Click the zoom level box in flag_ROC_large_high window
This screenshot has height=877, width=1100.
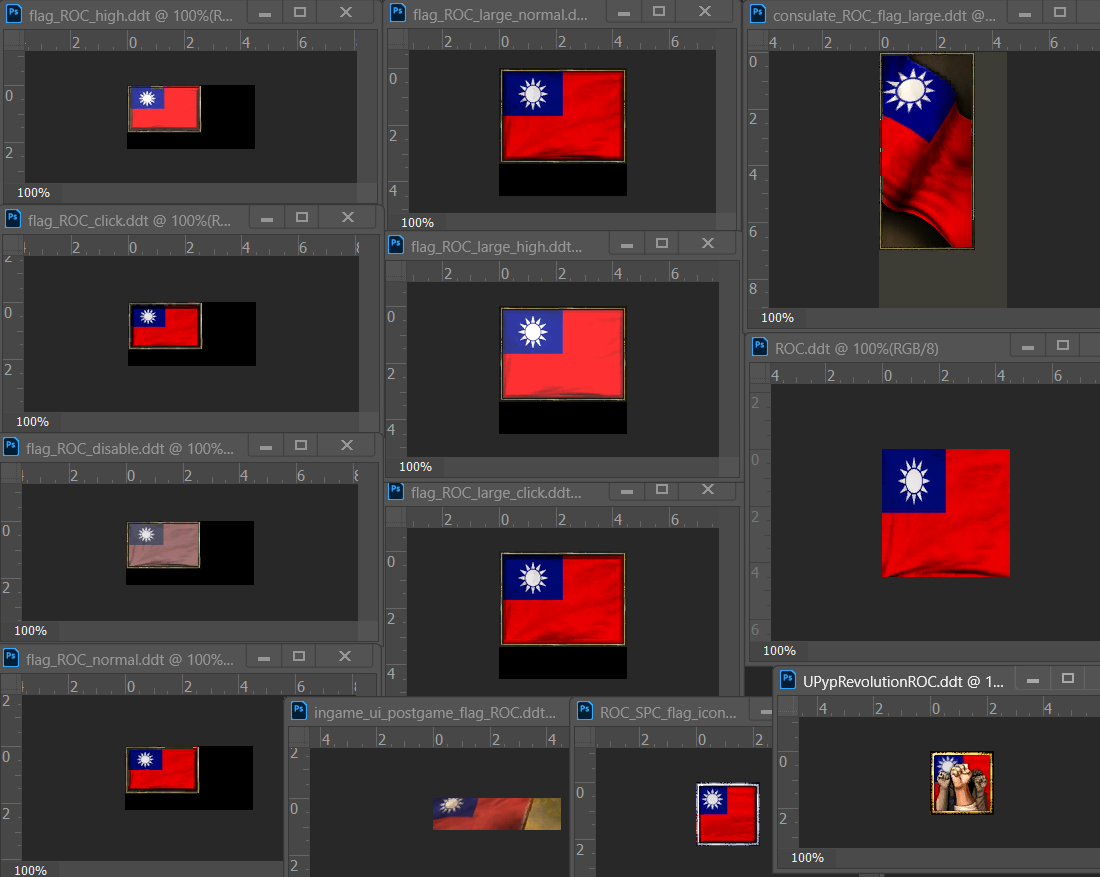click(x=416, y=466)
